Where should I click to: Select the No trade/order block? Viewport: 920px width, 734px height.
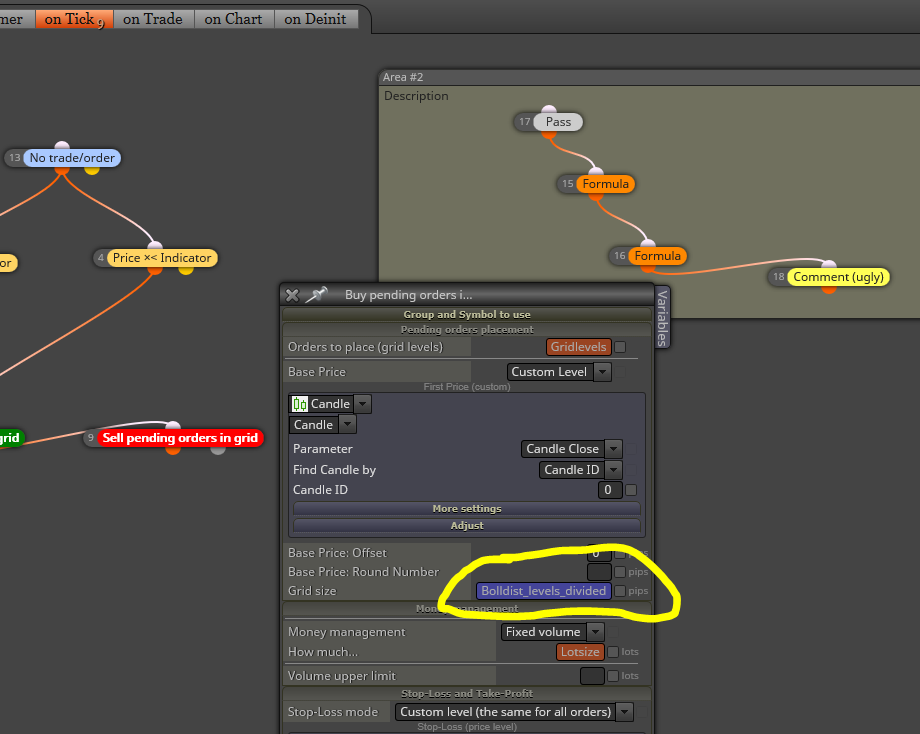point(72,158)
